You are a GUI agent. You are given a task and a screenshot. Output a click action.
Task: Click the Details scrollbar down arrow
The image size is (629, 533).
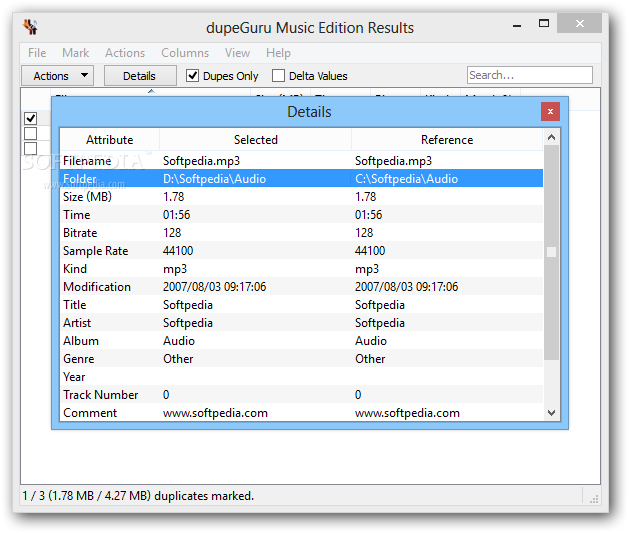(x=551, y=413)
